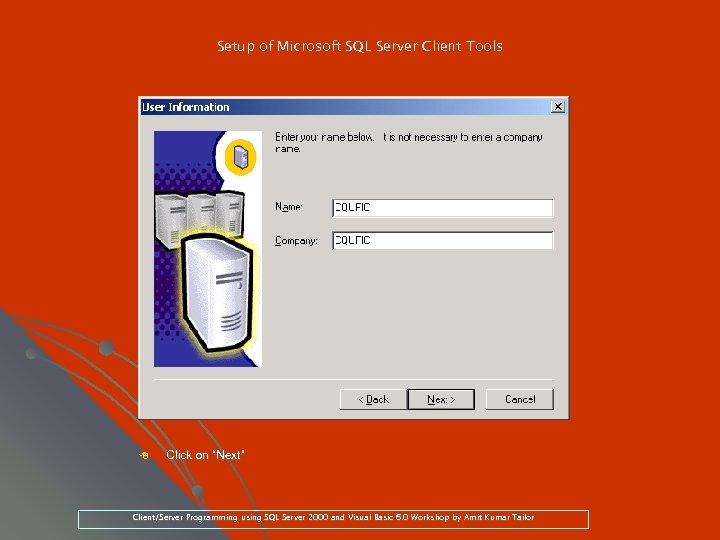Click the 'Click on Next' instruction text
Image resolution: width=720 pixels, height=540 pixels.
205,455
